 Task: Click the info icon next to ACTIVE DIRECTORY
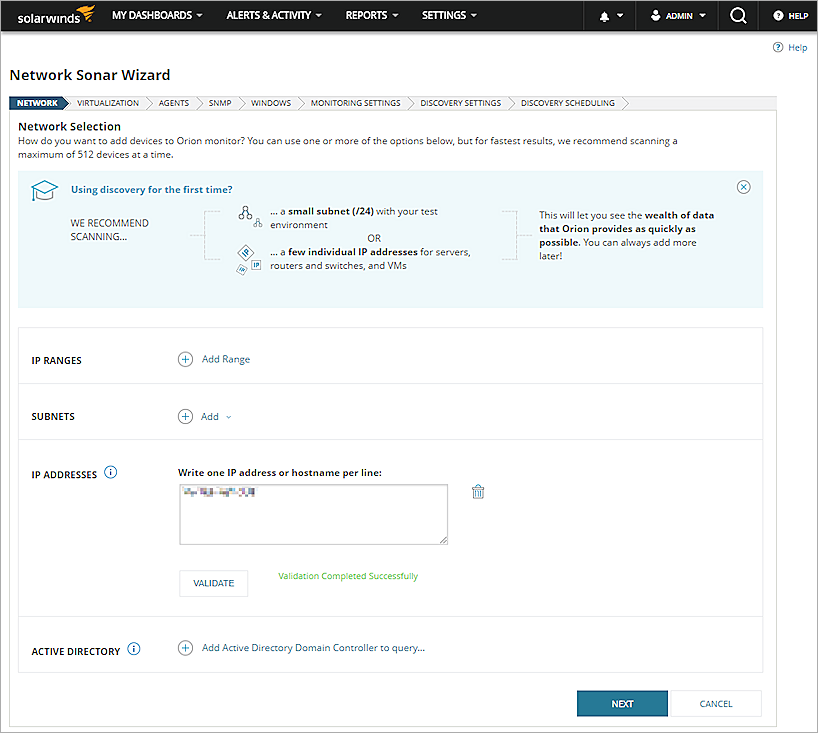pyautogui.click(x=134, y=649)
